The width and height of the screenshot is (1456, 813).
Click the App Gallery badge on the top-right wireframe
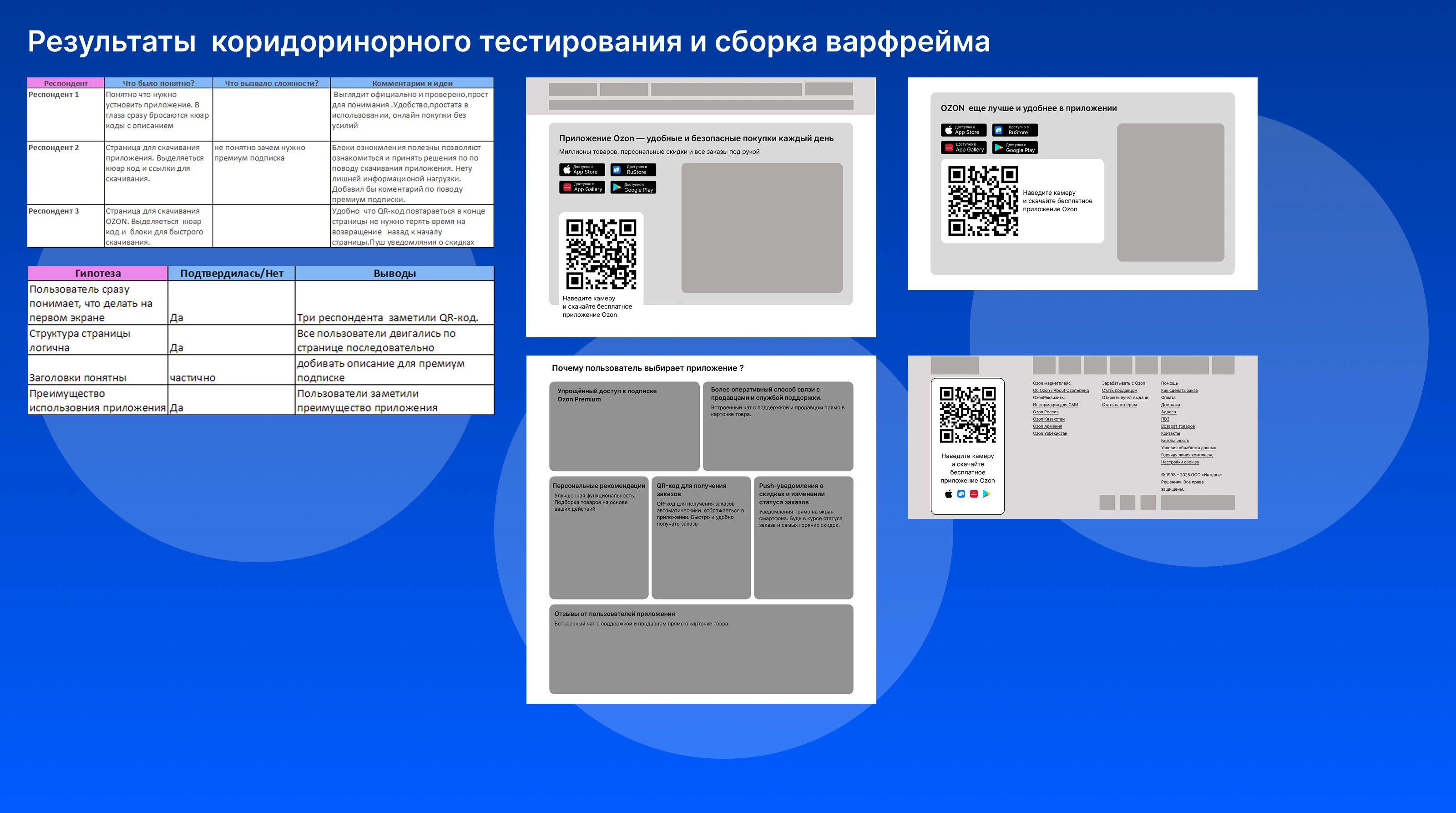click(963, 148)
